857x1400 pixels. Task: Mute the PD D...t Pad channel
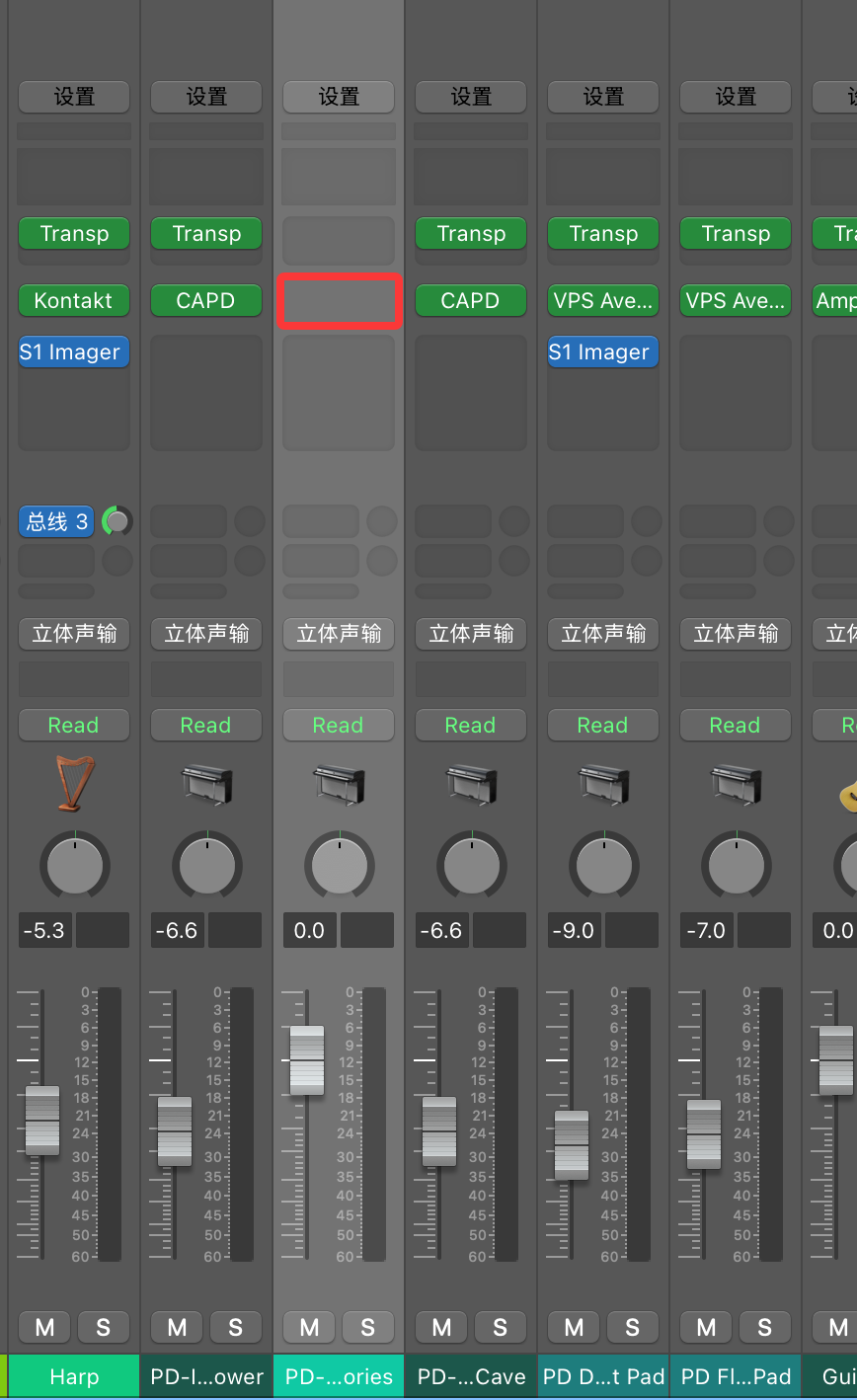[574, 1327]
